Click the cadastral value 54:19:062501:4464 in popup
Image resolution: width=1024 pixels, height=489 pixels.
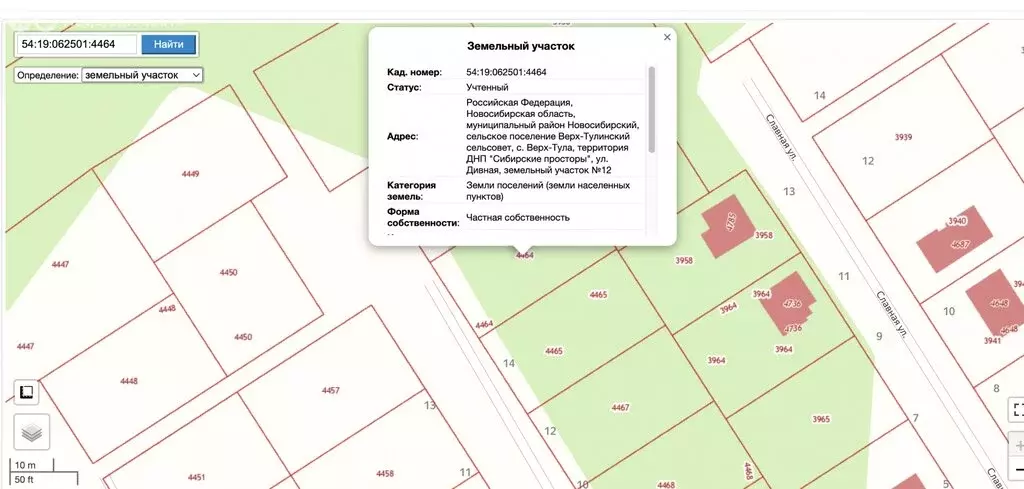tap(506, 72)
